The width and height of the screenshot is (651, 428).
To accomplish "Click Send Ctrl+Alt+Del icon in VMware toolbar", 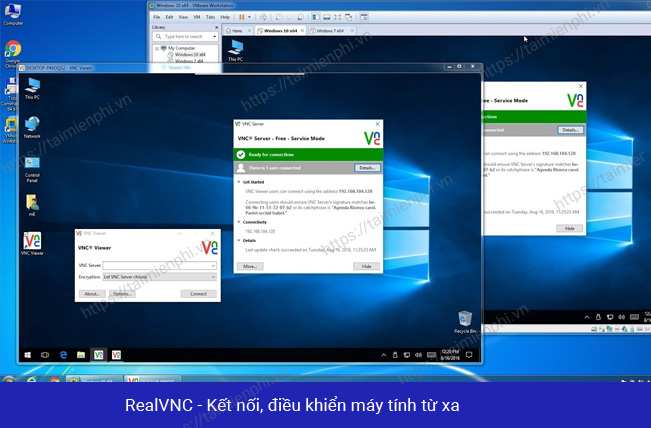I will click(263, 17).
